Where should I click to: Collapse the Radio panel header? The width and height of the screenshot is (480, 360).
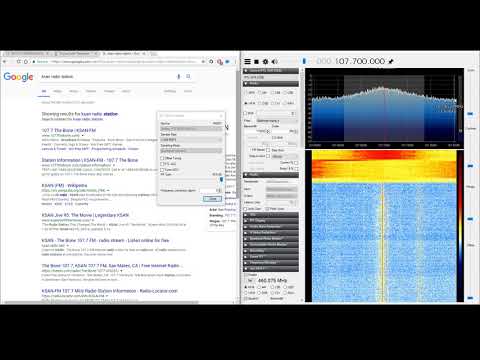pos(271,84)
